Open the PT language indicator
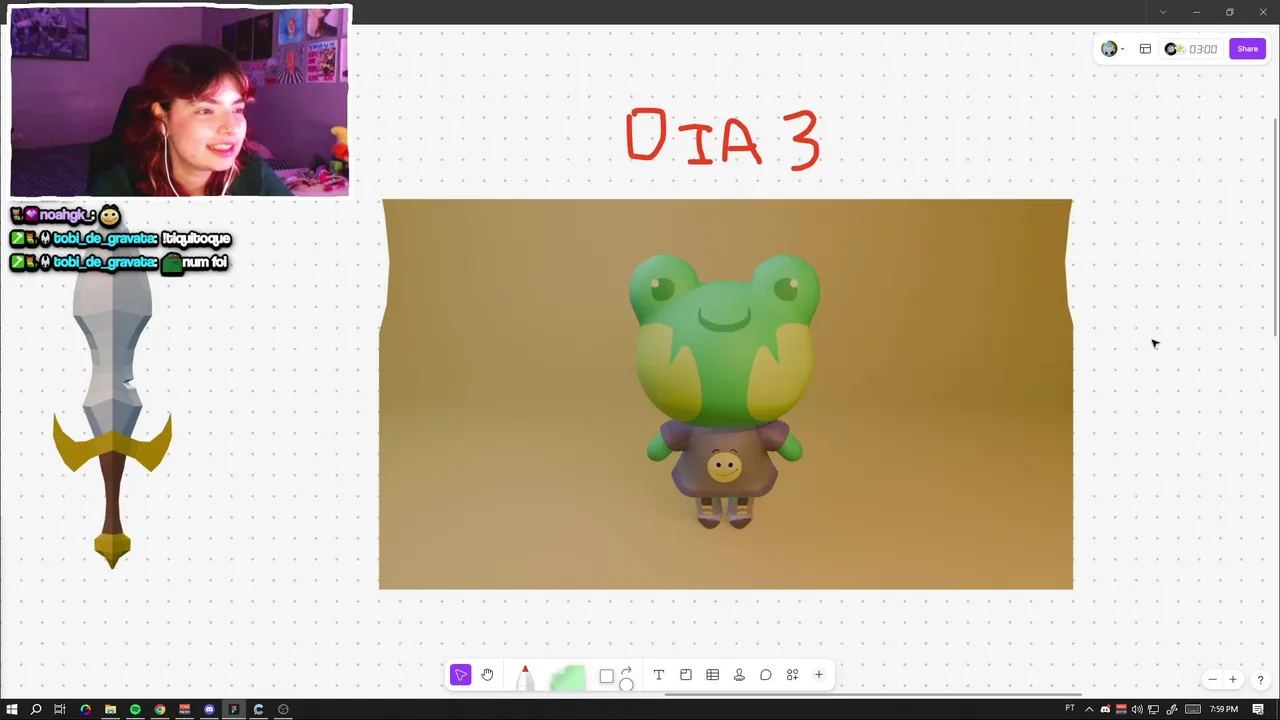Image resolution: width=1280 pixels, height=720 pixels. pos(1070,708)
